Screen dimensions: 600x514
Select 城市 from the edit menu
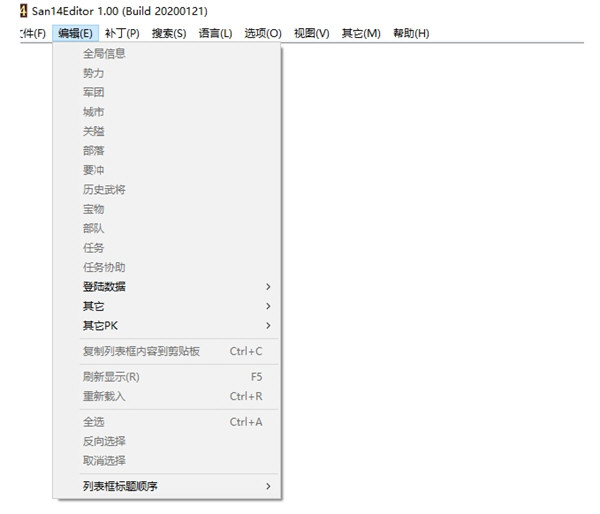[x=167, y=112]
